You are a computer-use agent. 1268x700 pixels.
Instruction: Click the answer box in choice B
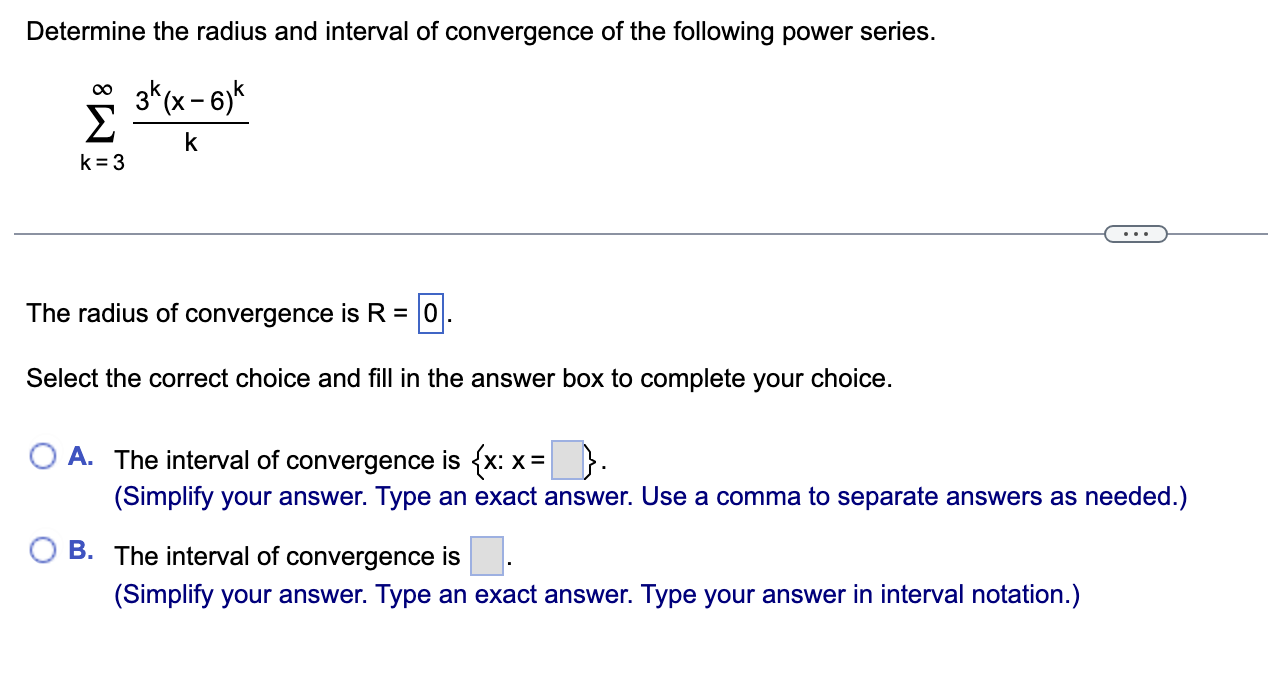click(x=486, y=558)
